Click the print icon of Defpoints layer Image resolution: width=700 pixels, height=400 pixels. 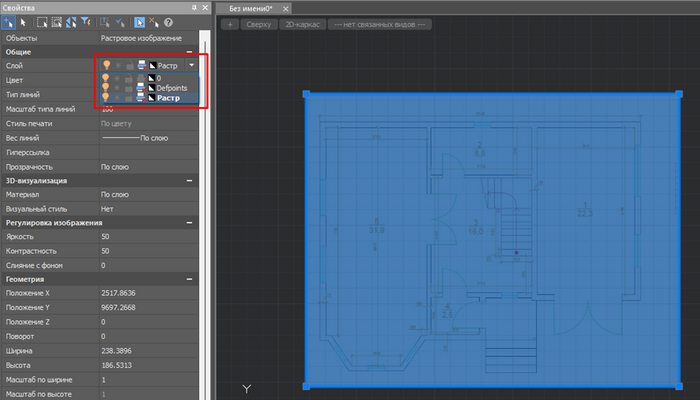(141, 88)
